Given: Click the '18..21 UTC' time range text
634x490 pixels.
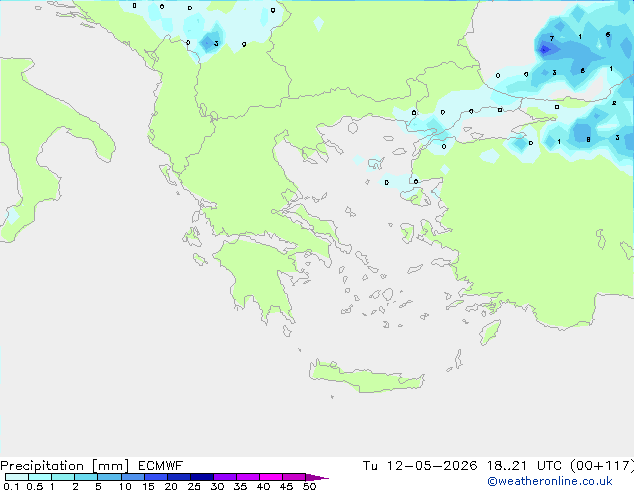Looking at the screenshot, I should [x=524, y=466].
